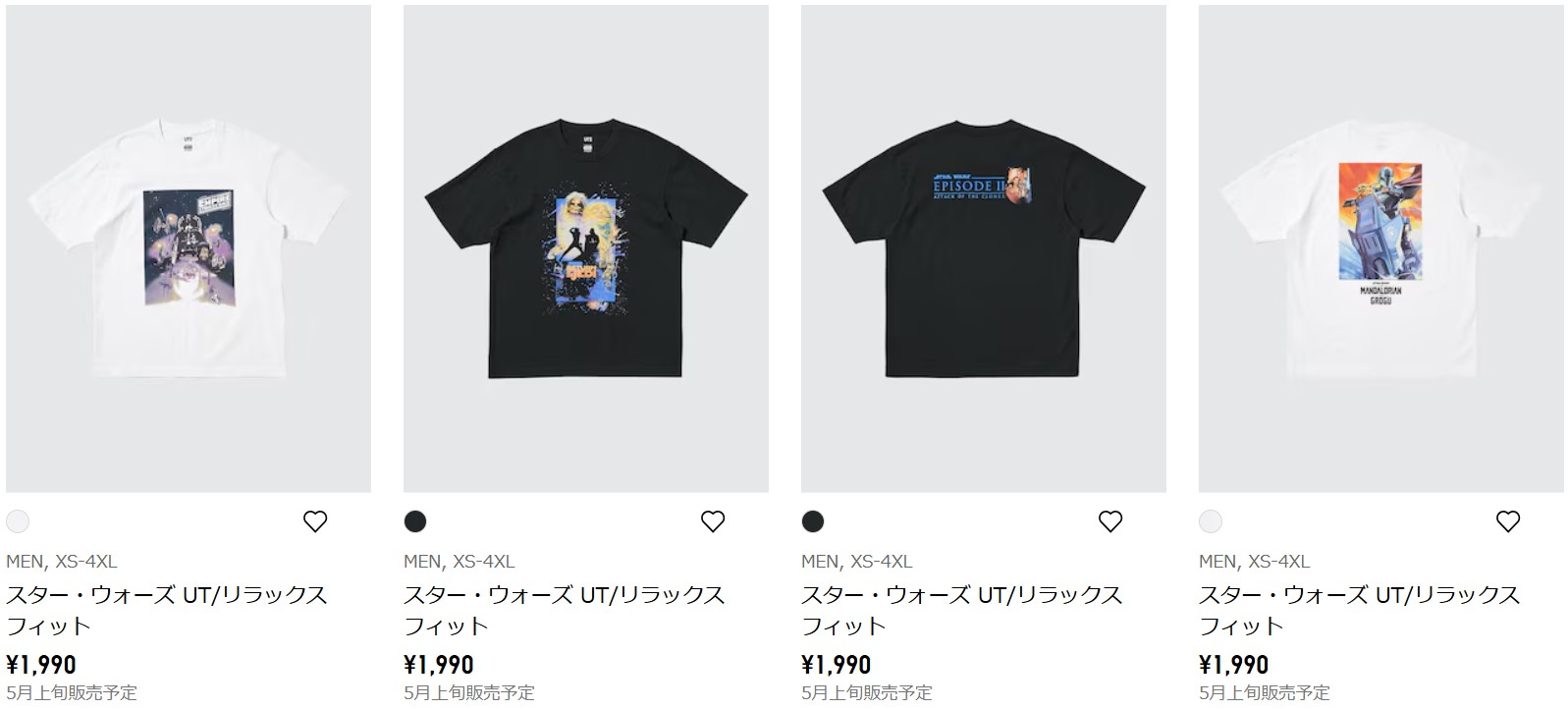The image size is (1568, 709).
Task: Open Empire Strikes Back t-shirt image
Action: click(189, 248)
